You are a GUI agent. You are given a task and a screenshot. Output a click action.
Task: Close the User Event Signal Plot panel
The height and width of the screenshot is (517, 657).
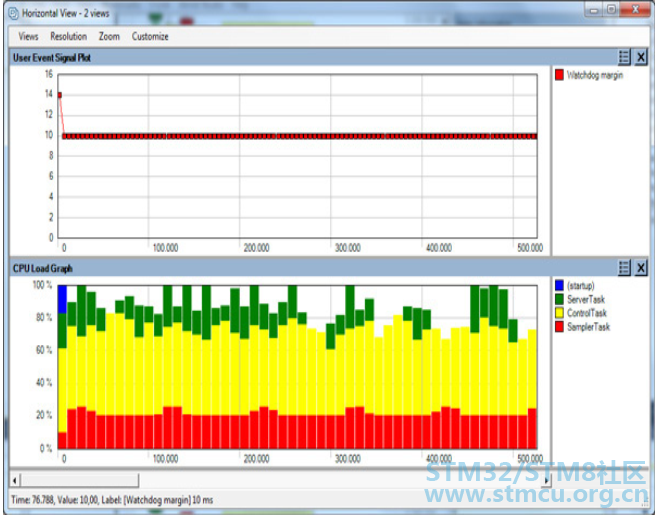[641, 57]
